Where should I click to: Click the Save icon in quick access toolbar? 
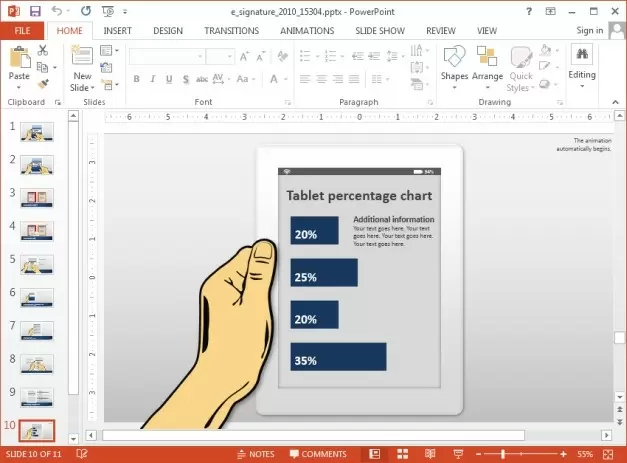click(x=35, y=11)
